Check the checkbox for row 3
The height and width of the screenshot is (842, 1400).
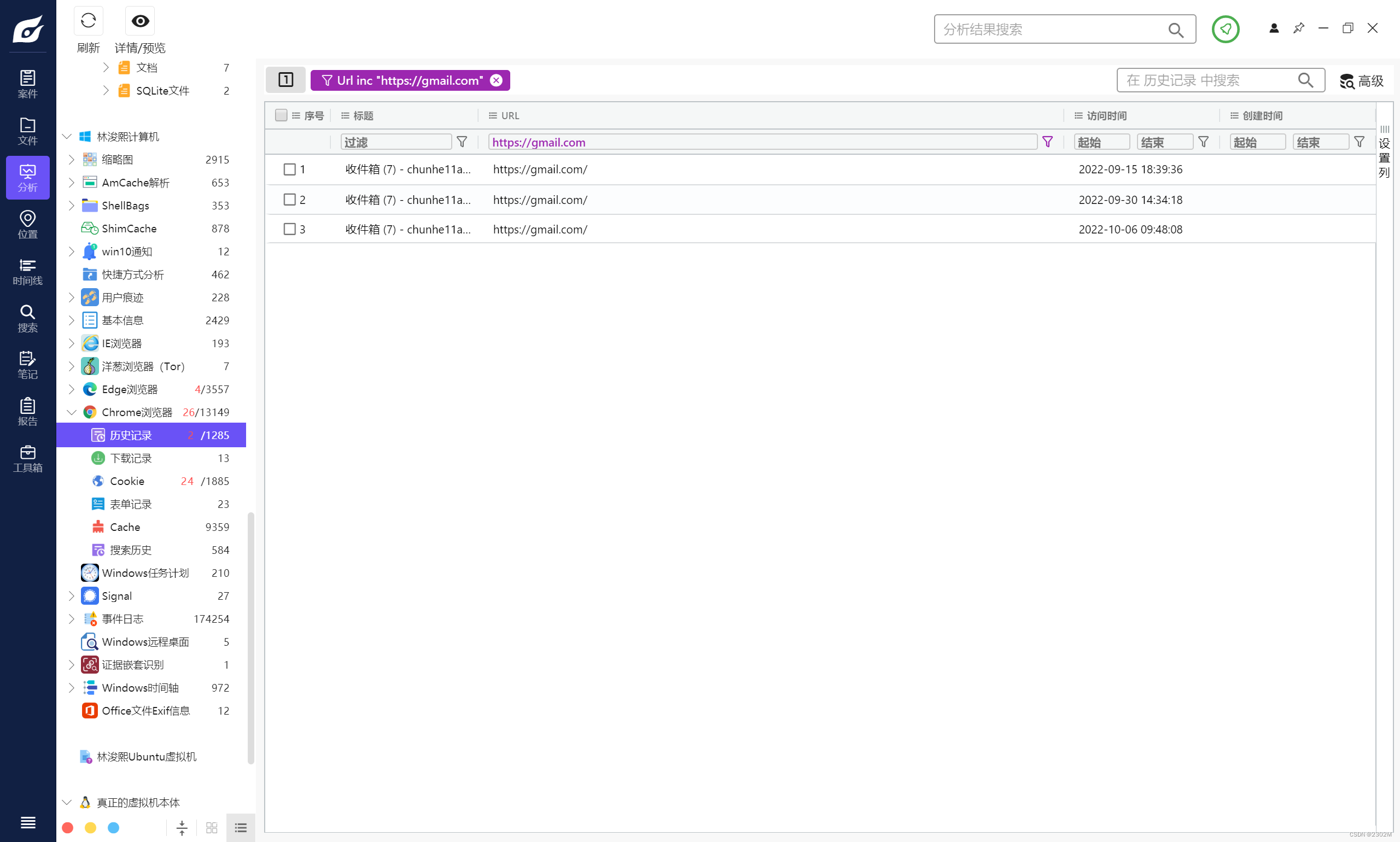click(289, 229)
